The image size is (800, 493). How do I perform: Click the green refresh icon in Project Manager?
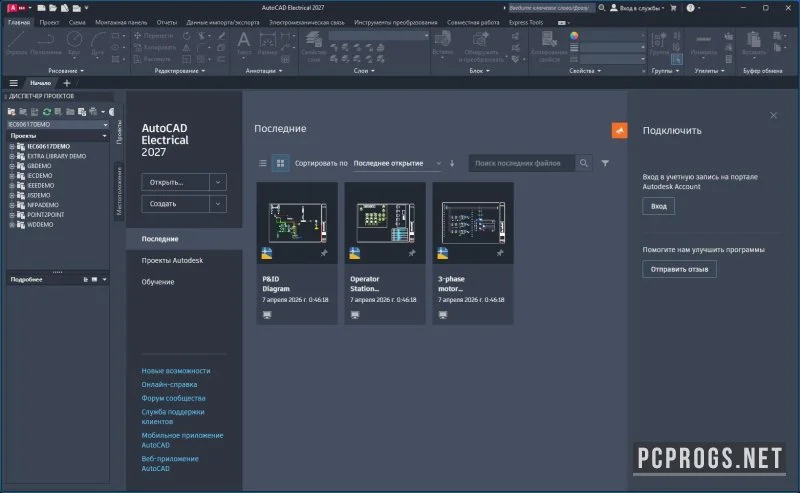[46, 111]
